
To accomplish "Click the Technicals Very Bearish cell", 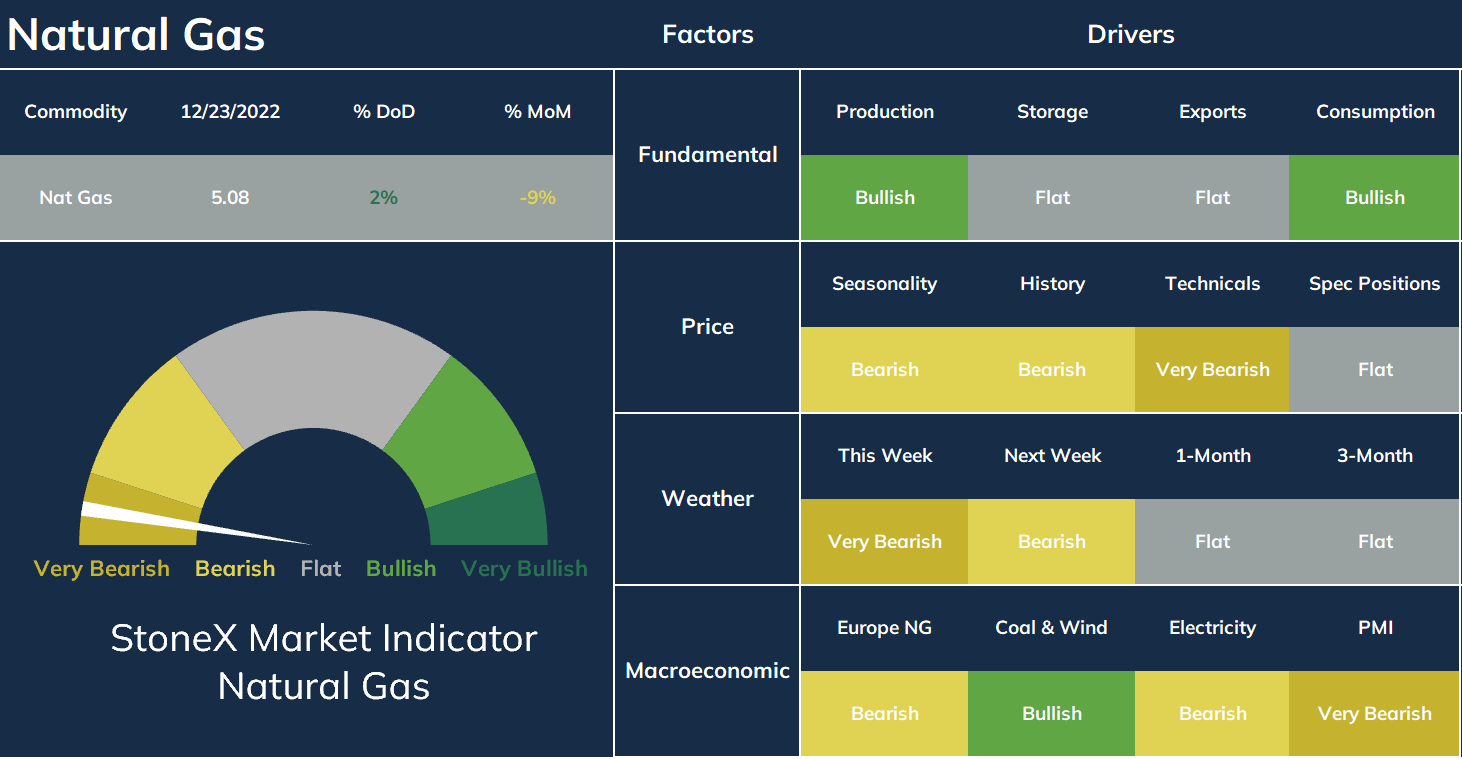I will click(x=1212, y=369).
